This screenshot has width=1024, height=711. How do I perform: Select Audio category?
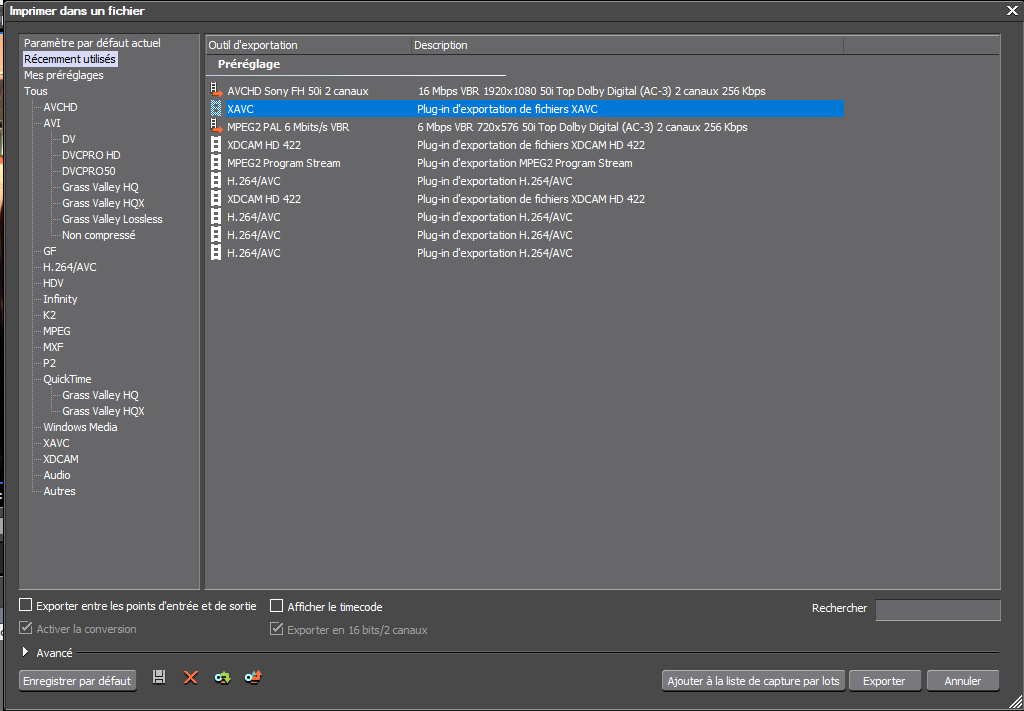tap(57, 475)
